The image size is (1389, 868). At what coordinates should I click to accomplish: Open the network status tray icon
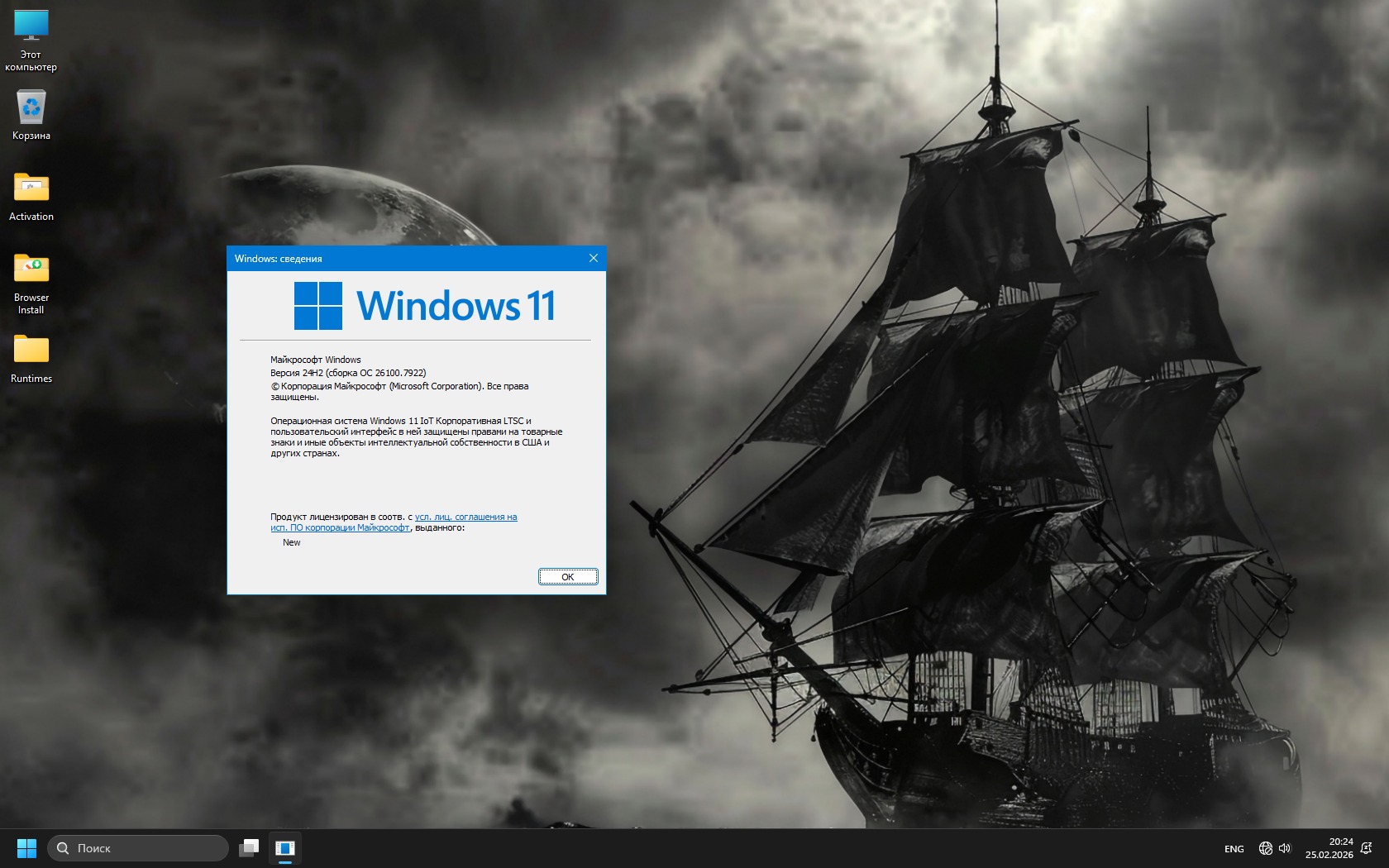point(1265,848)
